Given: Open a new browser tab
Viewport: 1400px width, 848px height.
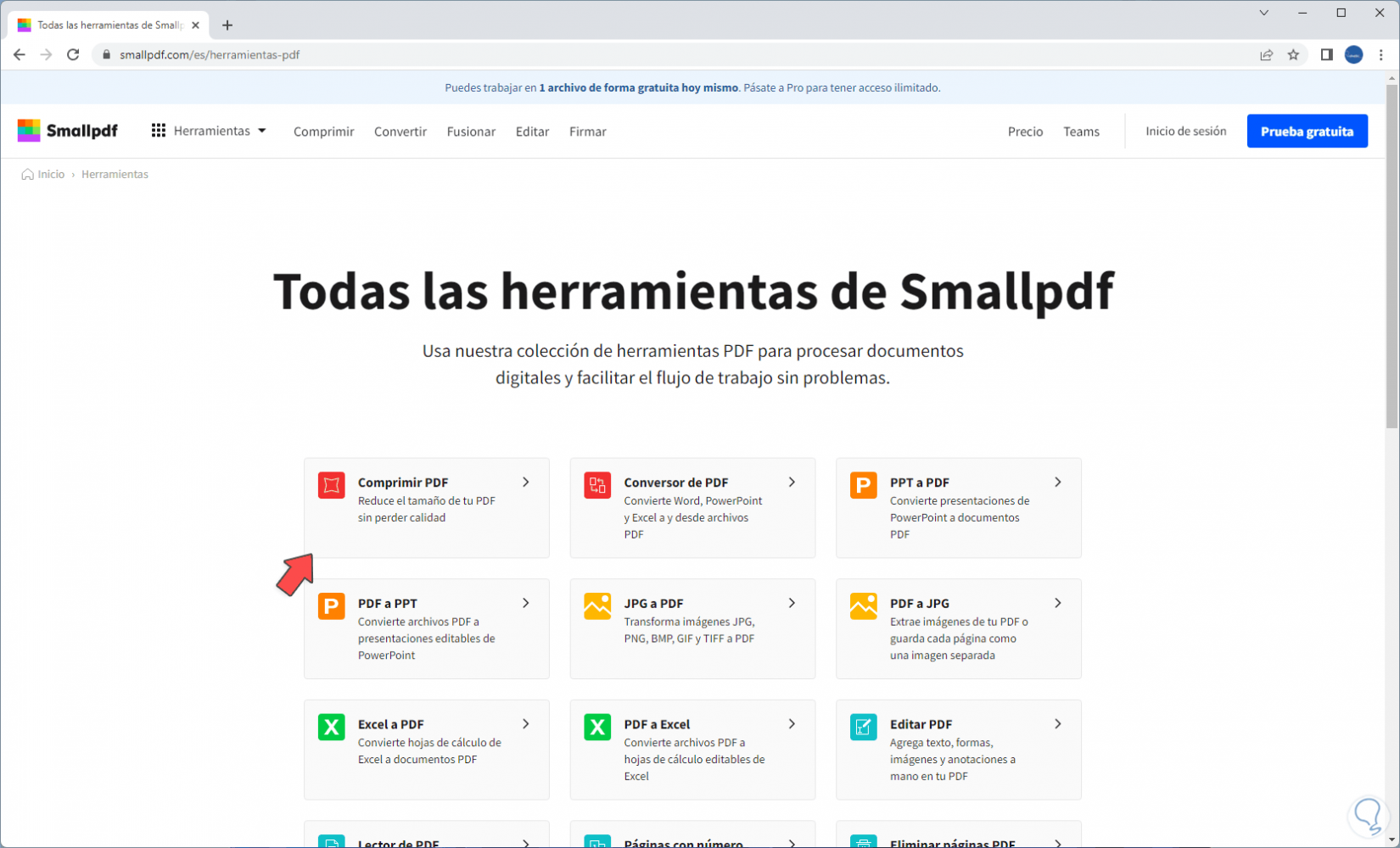Looking at the screenshot, I should [227, 25].
